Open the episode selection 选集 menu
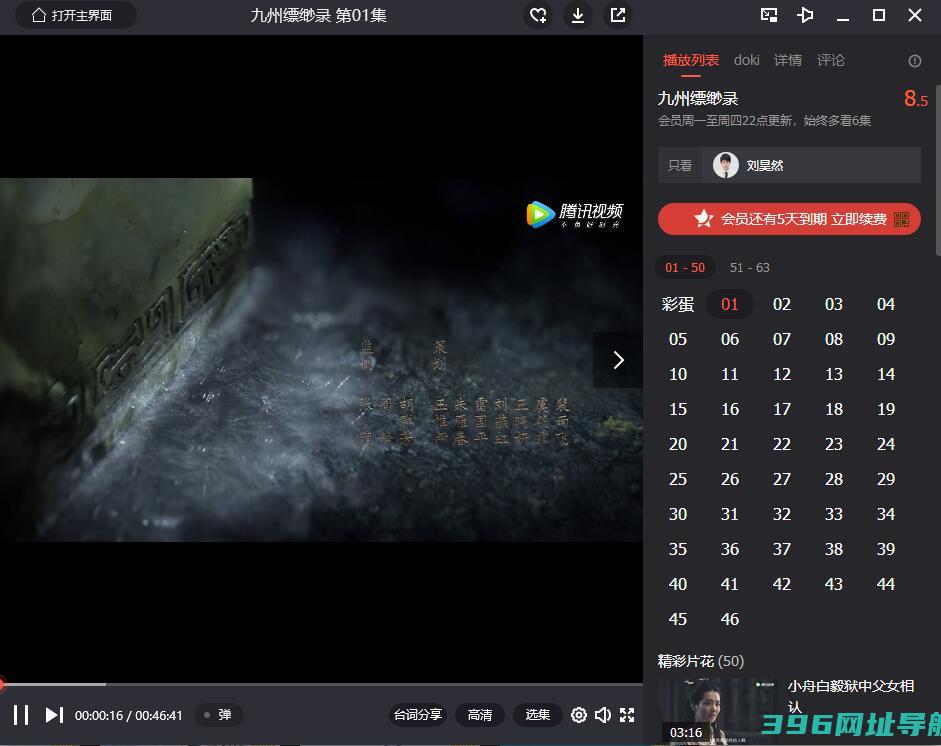The width and height of the screenshot is (941, 746). click(538, 715)
